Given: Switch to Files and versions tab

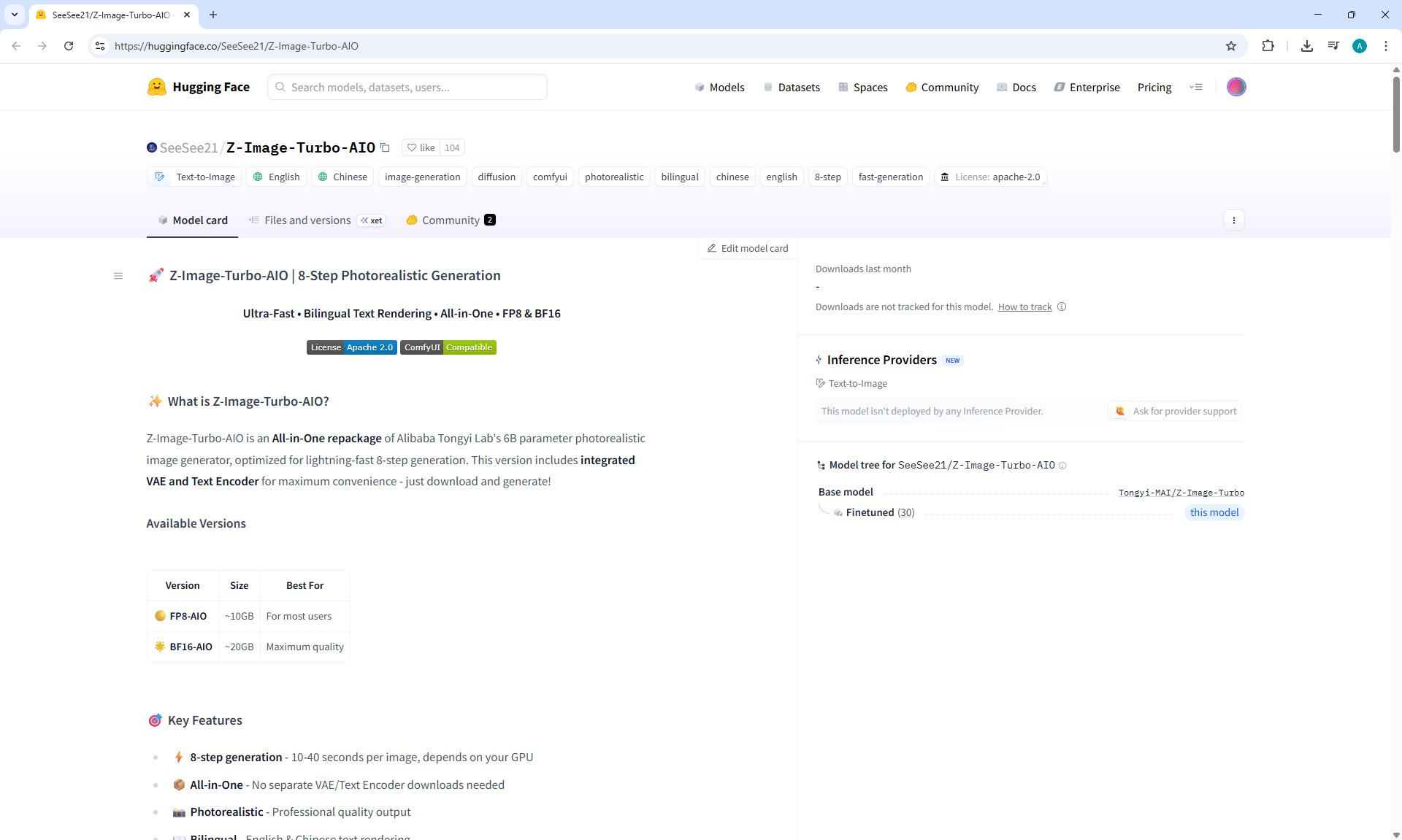Looking at the screenshot, I should pyautogui.click(x=307, y=220).
